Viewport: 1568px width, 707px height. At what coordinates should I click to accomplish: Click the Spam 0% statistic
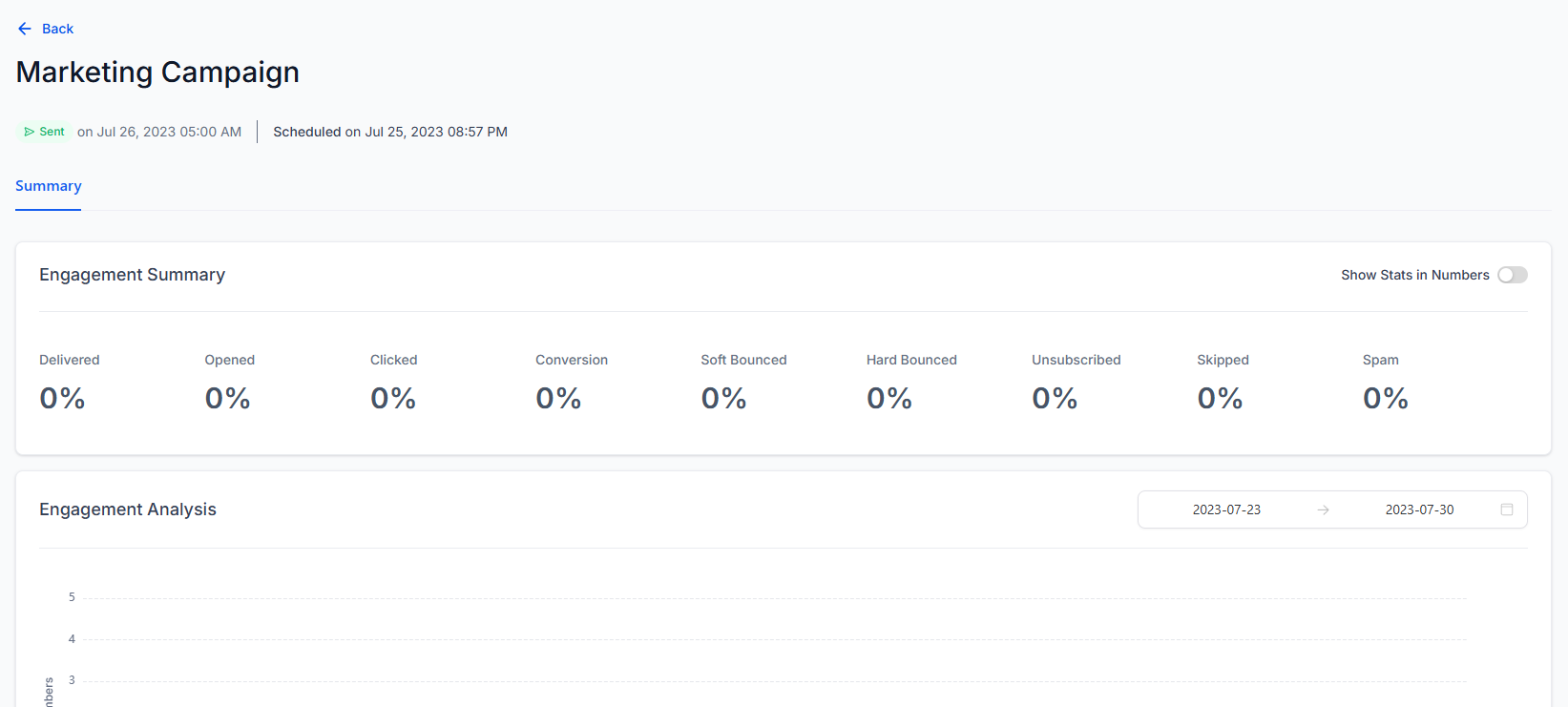[1385, 398]
